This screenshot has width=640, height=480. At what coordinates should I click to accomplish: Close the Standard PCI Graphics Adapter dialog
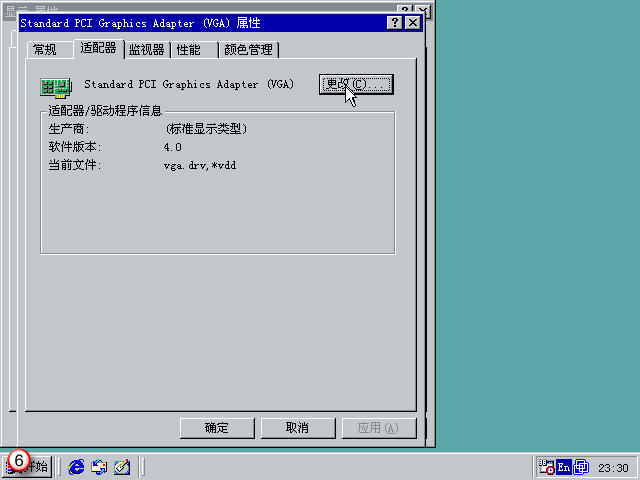pos(413,22)
